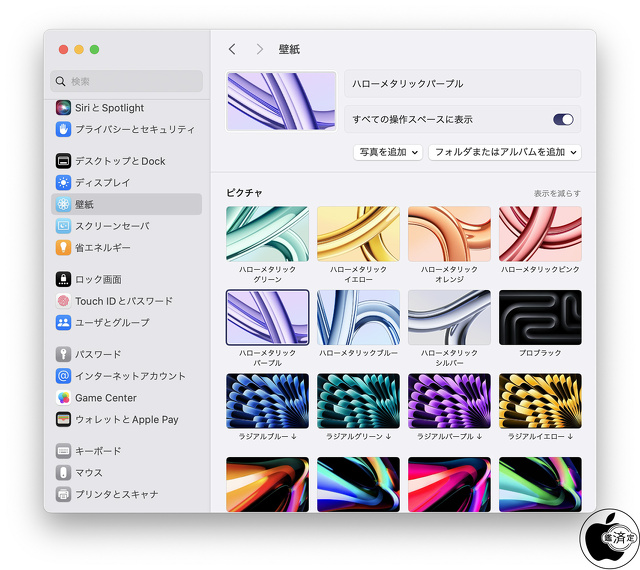Open the 写真を追加 dropdown
Screen dimensions: 640x570
(388, 152)
